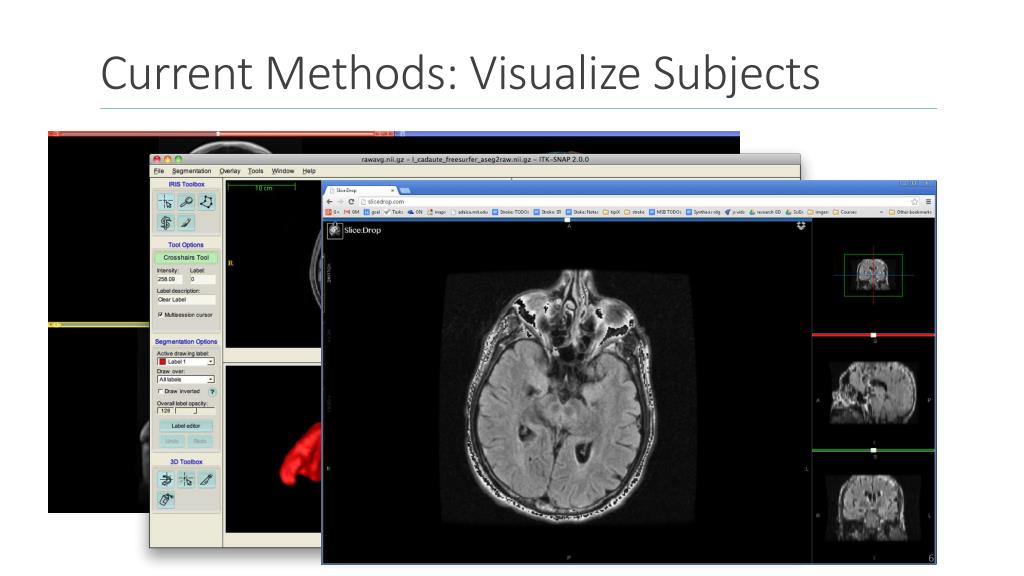Select the Zoom magnifier tool in IRIS Toolbox
The width and height of the screenshot is (1024, 576).
coord(186,202)
